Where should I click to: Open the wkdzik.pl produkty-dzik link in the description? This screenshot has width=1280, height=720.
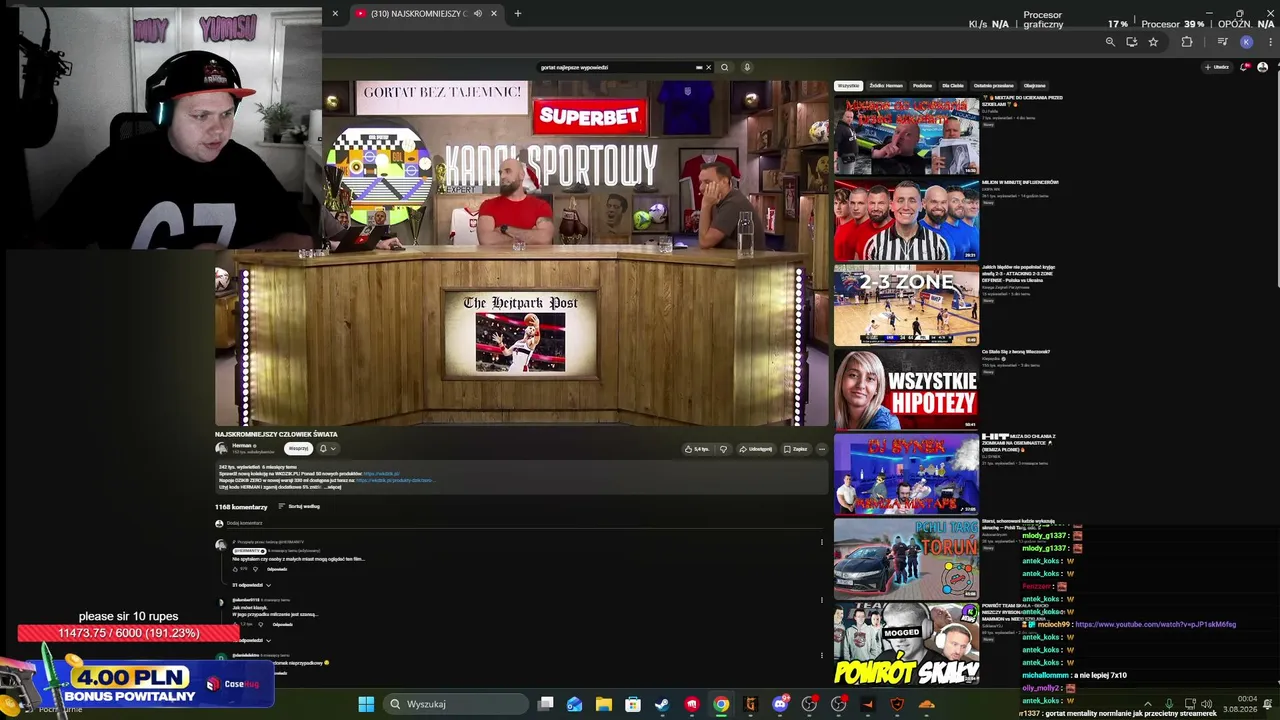[394, 480]
